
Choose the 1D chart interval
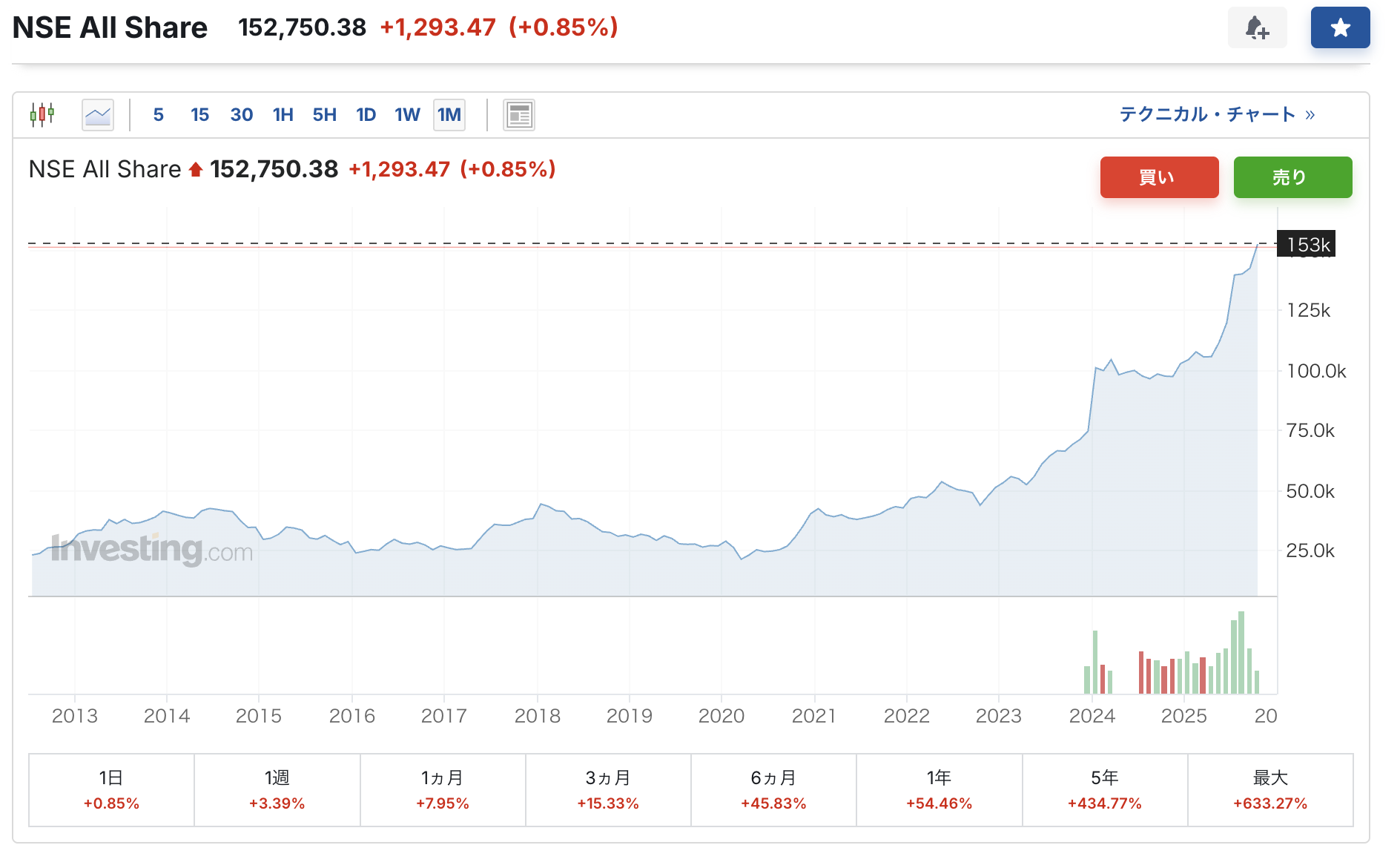point(366,115)
